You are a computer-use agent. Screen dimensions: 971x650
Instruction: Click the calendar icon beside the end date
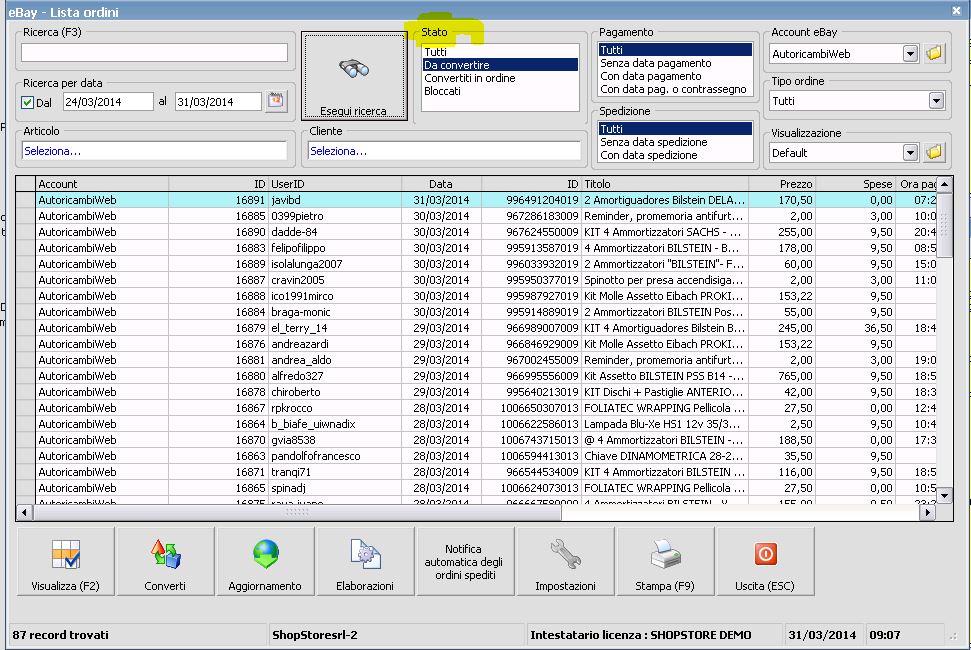[275, 101]
